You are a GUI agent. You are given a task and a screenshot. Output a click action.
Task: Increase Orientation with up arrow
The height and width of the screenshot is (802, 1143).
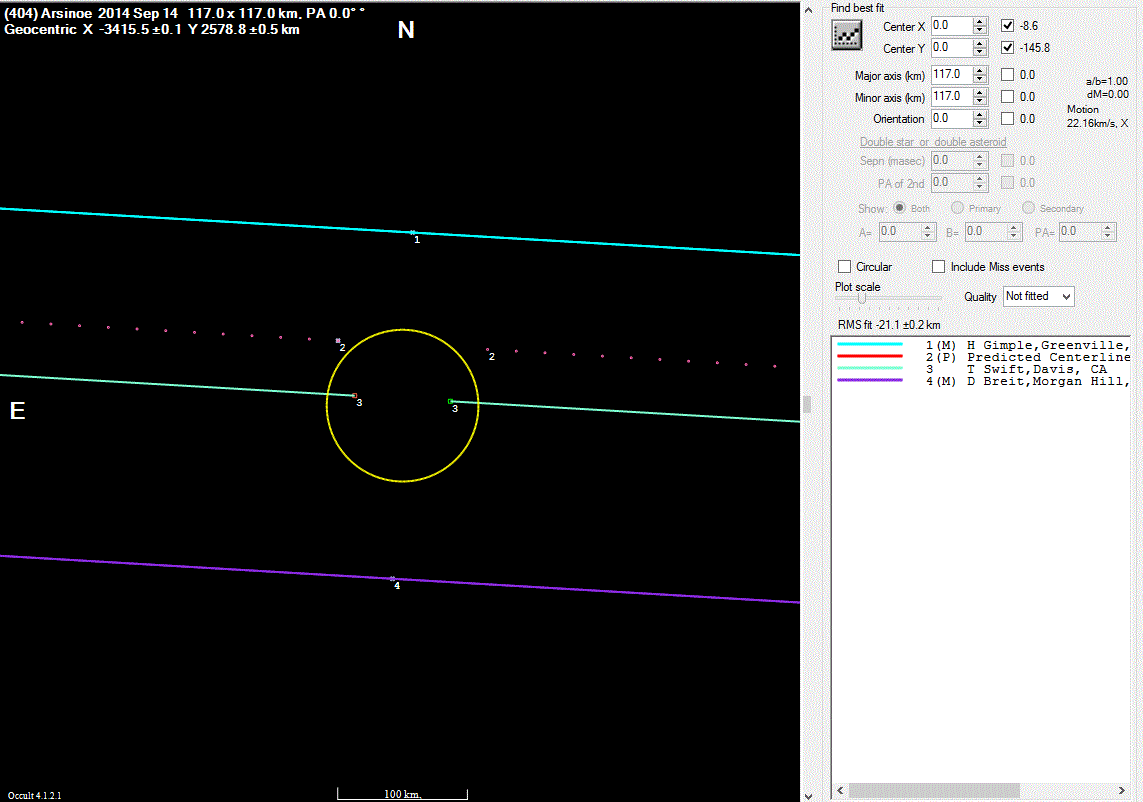[980, 114]
